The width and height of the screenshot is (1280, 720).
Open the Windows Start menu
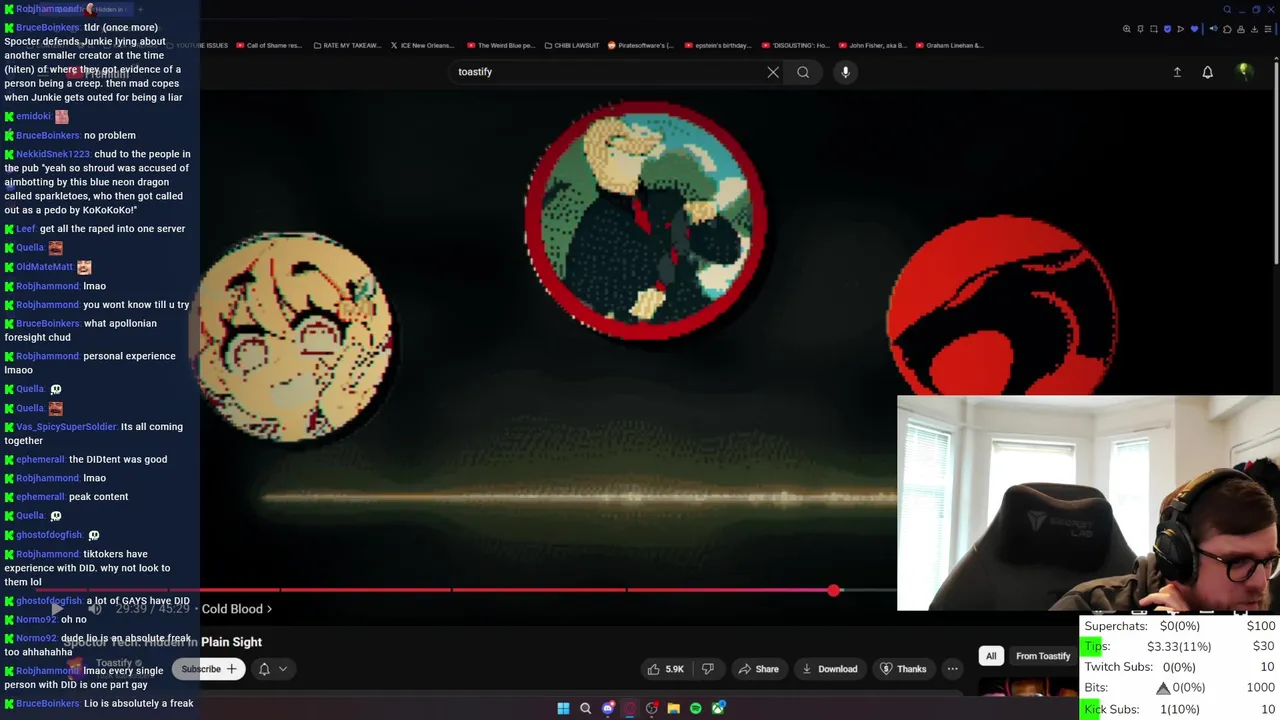pos(563,709)
